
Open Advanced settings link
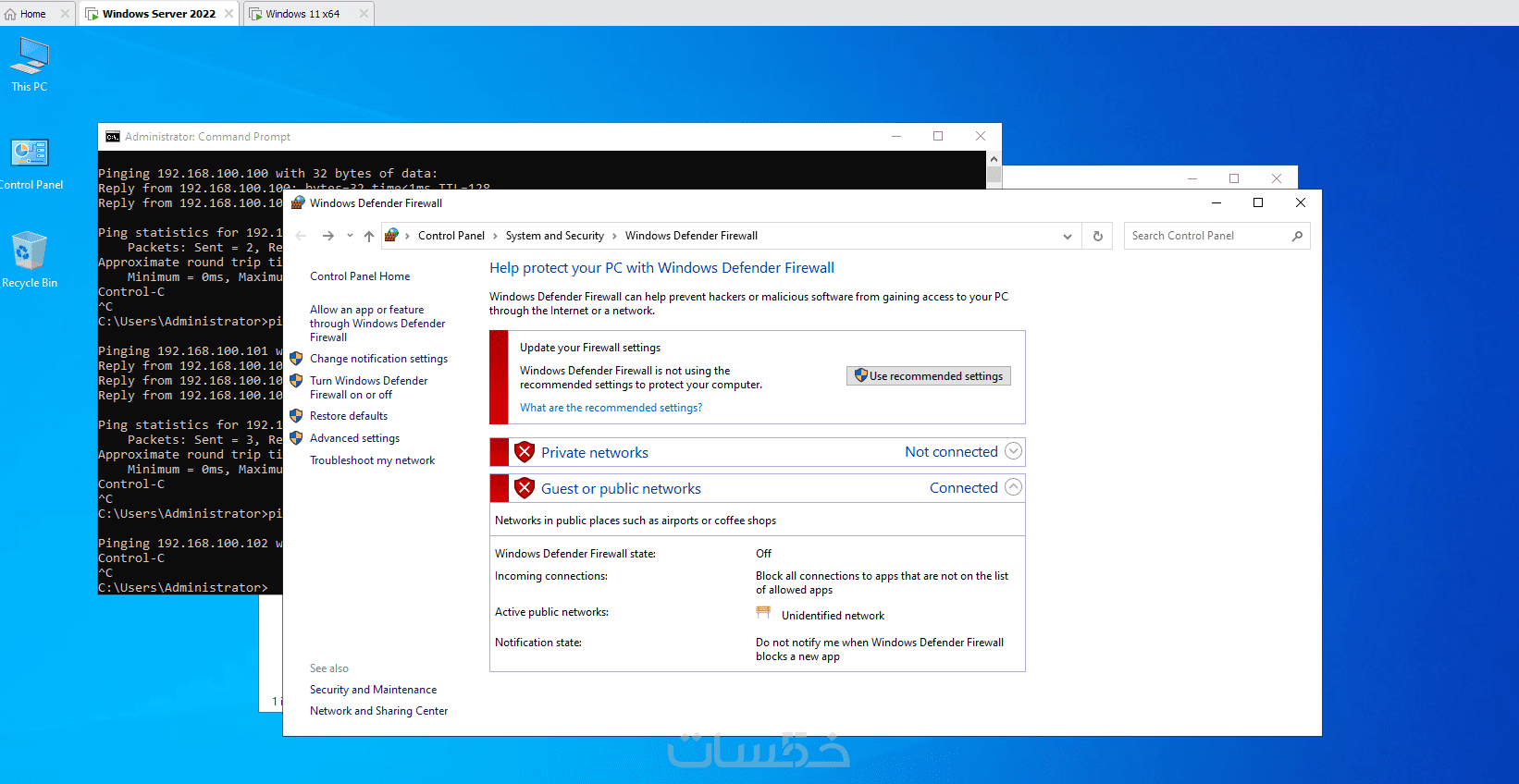(x=354, y=438)
